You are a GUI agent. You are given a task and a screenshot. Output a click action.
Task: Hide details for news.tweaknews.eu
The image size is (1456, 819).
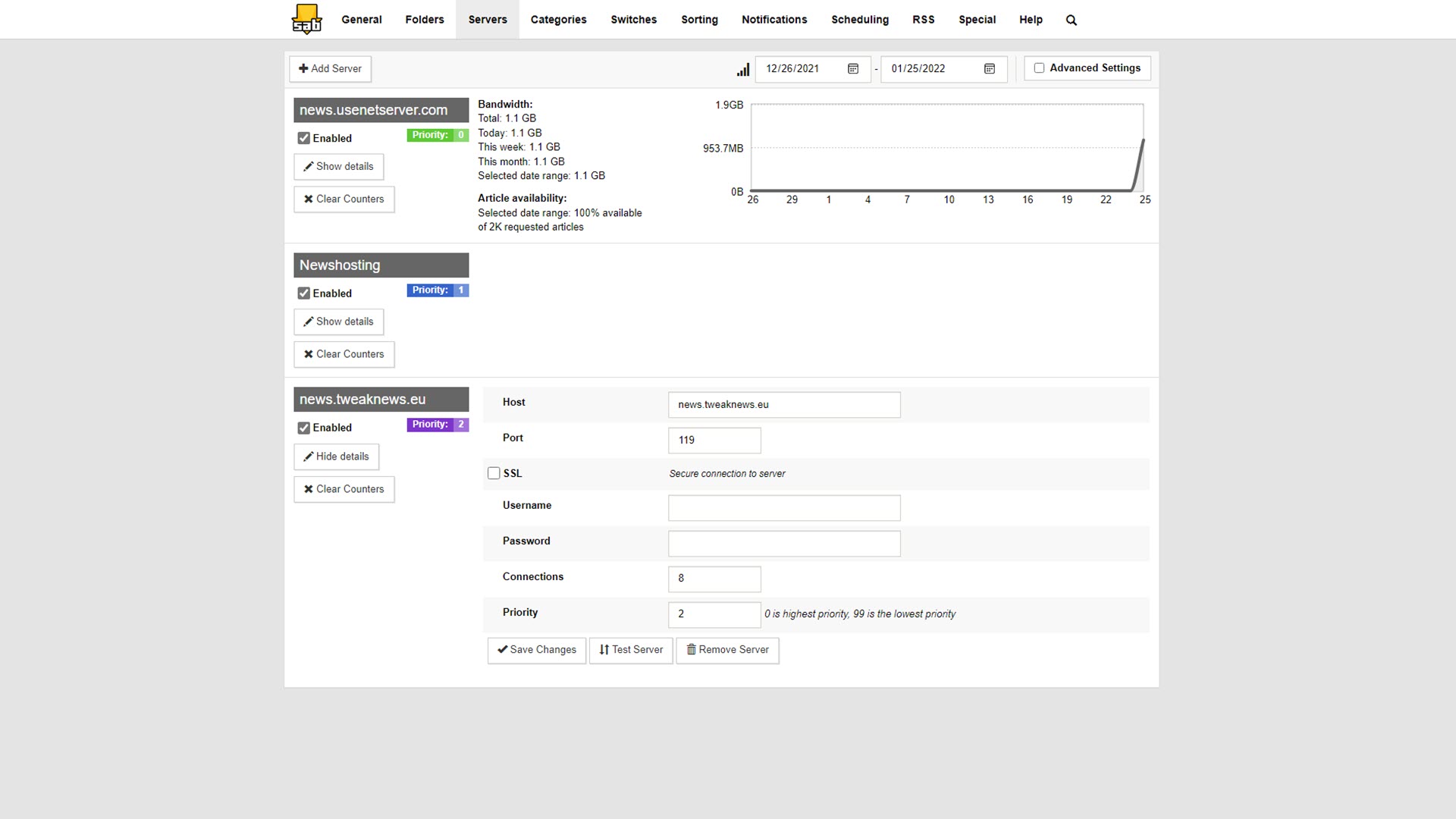coord(337,457)
